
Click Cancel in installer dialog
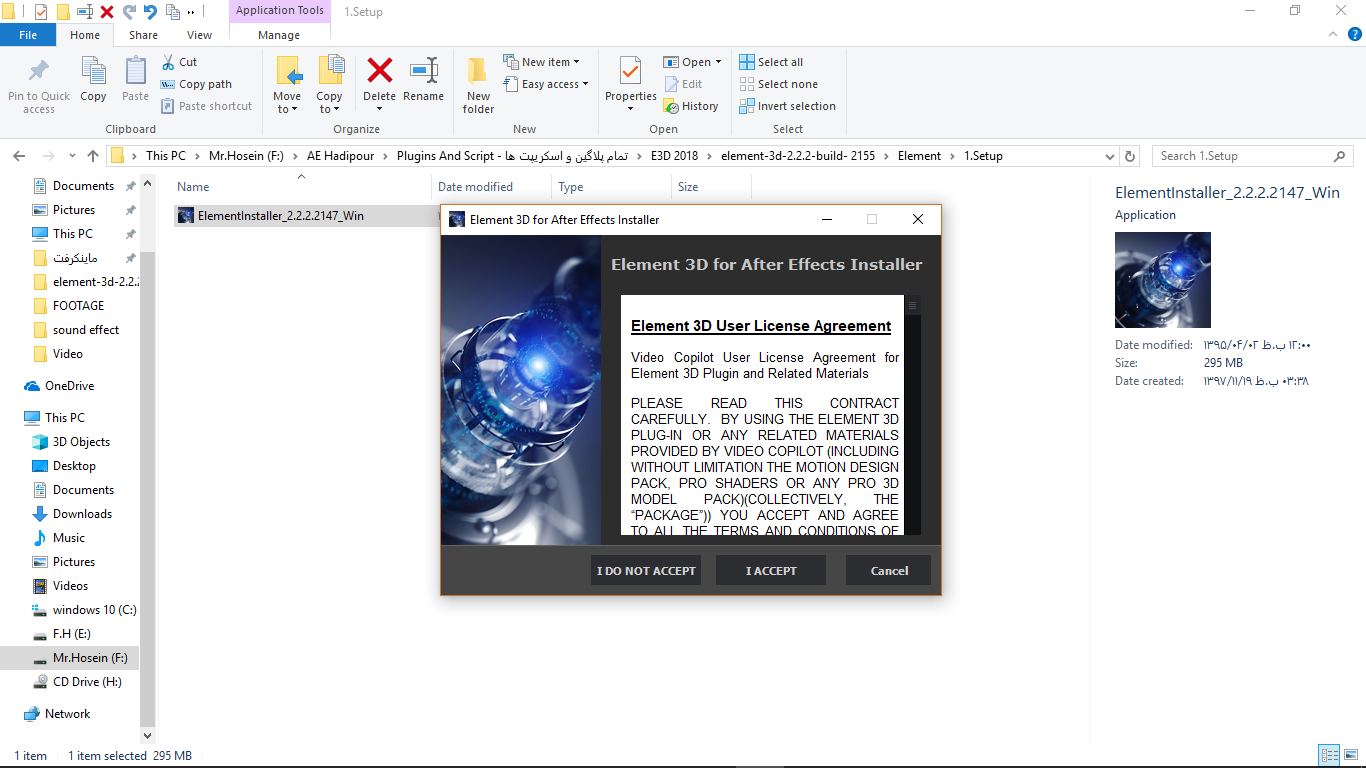pyautogui.click(x=889, y=571)
